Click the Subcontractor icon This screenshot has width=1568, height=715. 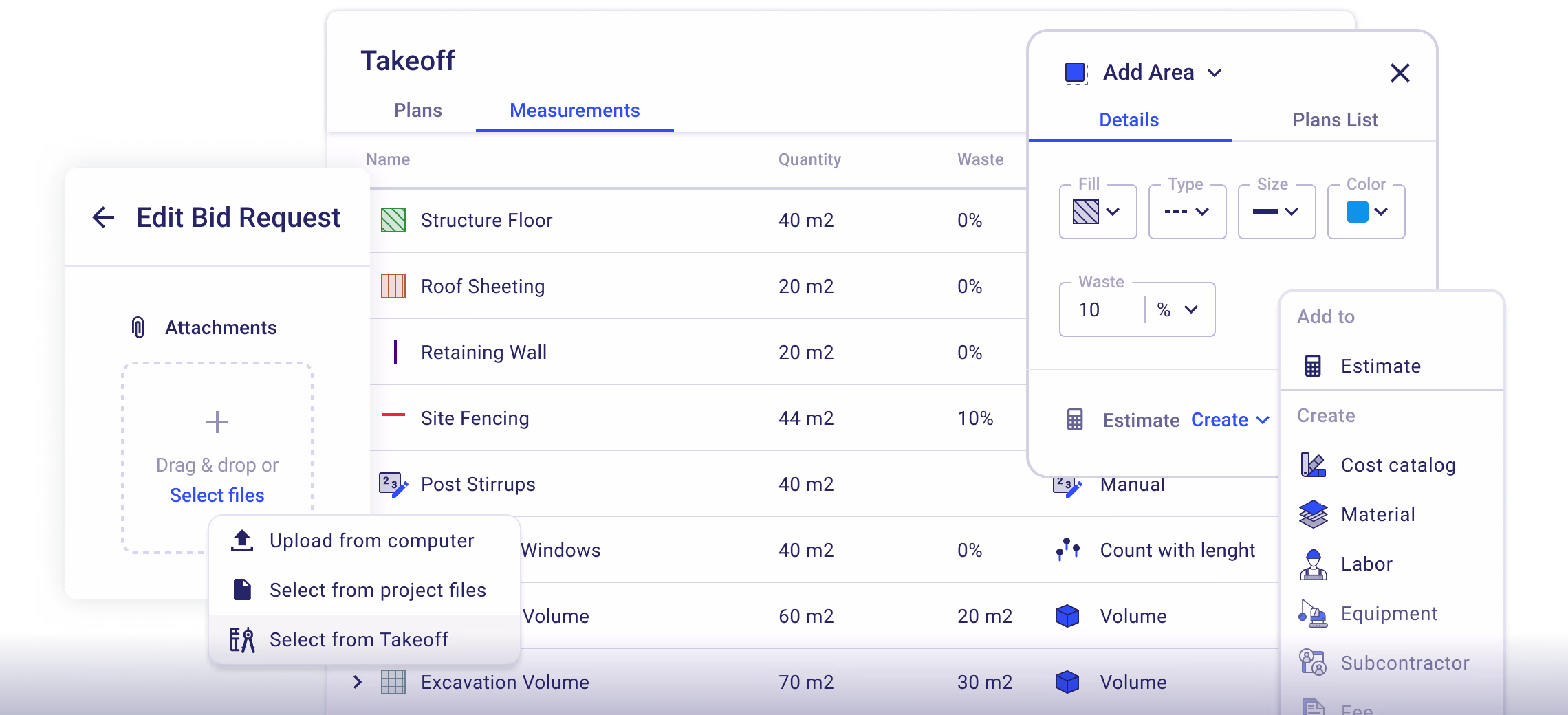[x=1313, y=663]
